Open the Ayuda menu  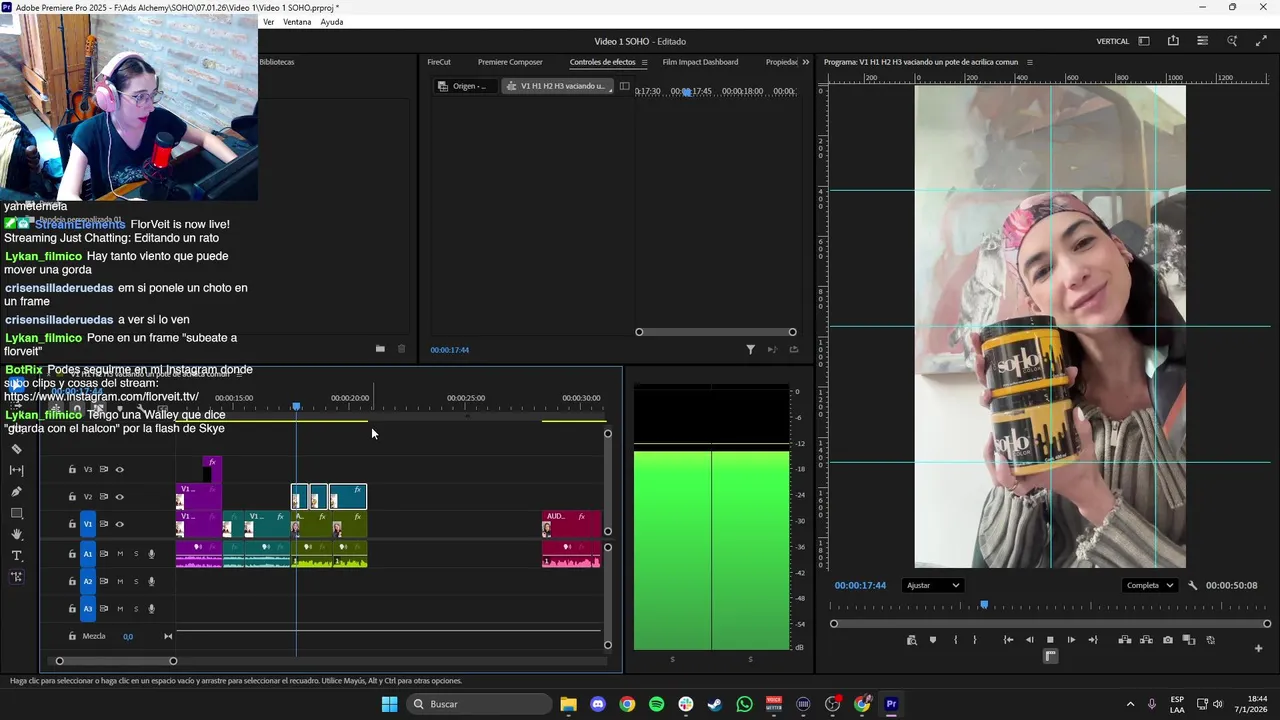(332, 22)
